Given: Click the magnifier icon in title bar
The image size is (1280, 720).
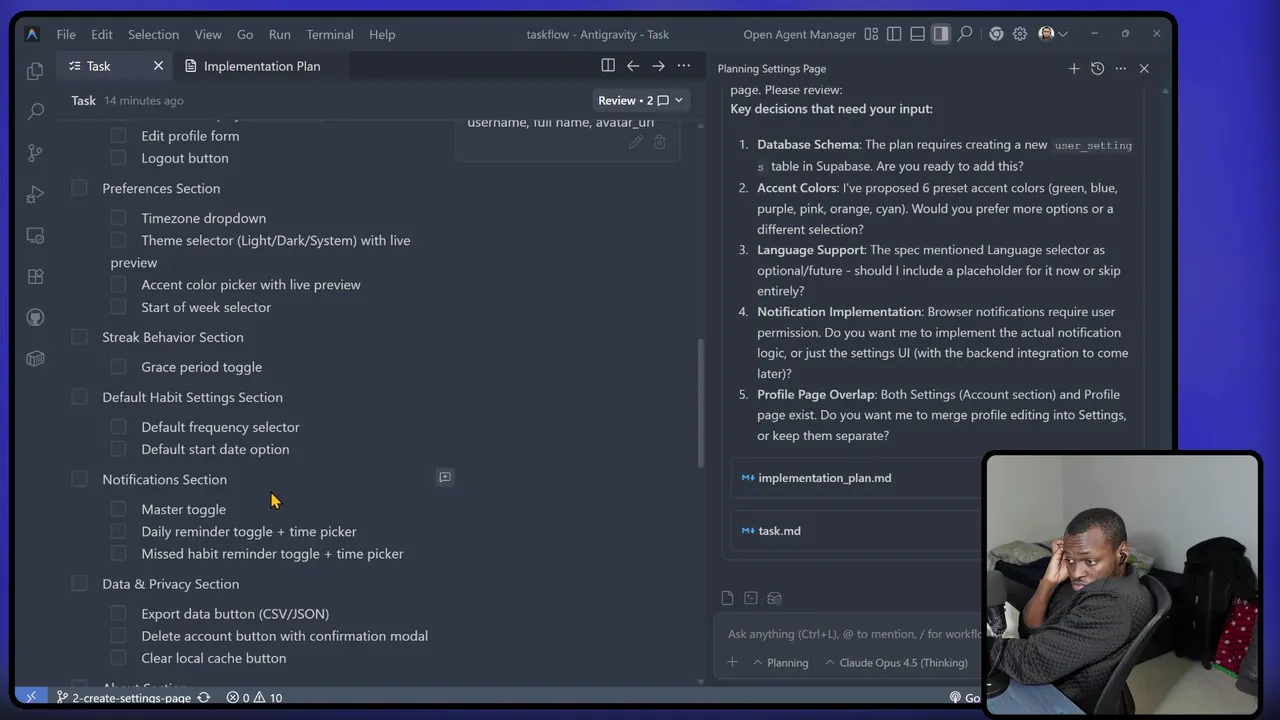Looking at the screenshot, I should (x=965, y=34).
